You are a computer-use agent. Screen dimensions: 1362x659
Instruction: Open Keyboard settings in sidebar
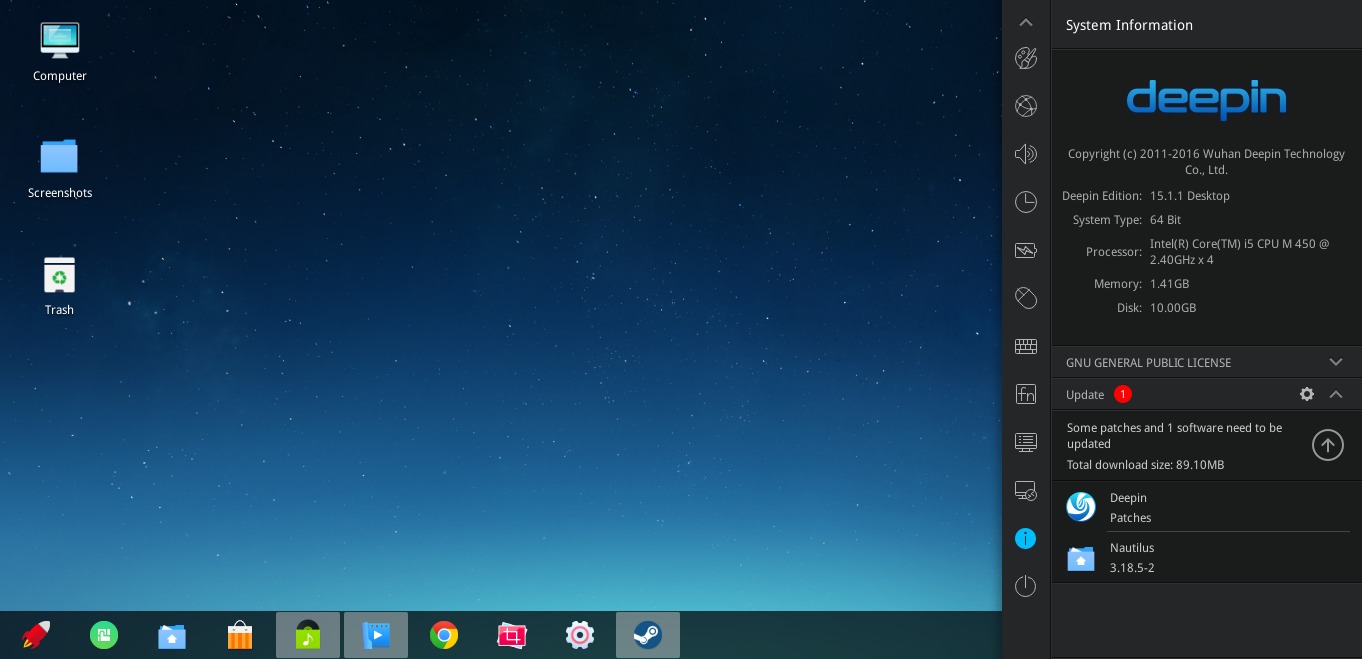tap(1025, 346)
